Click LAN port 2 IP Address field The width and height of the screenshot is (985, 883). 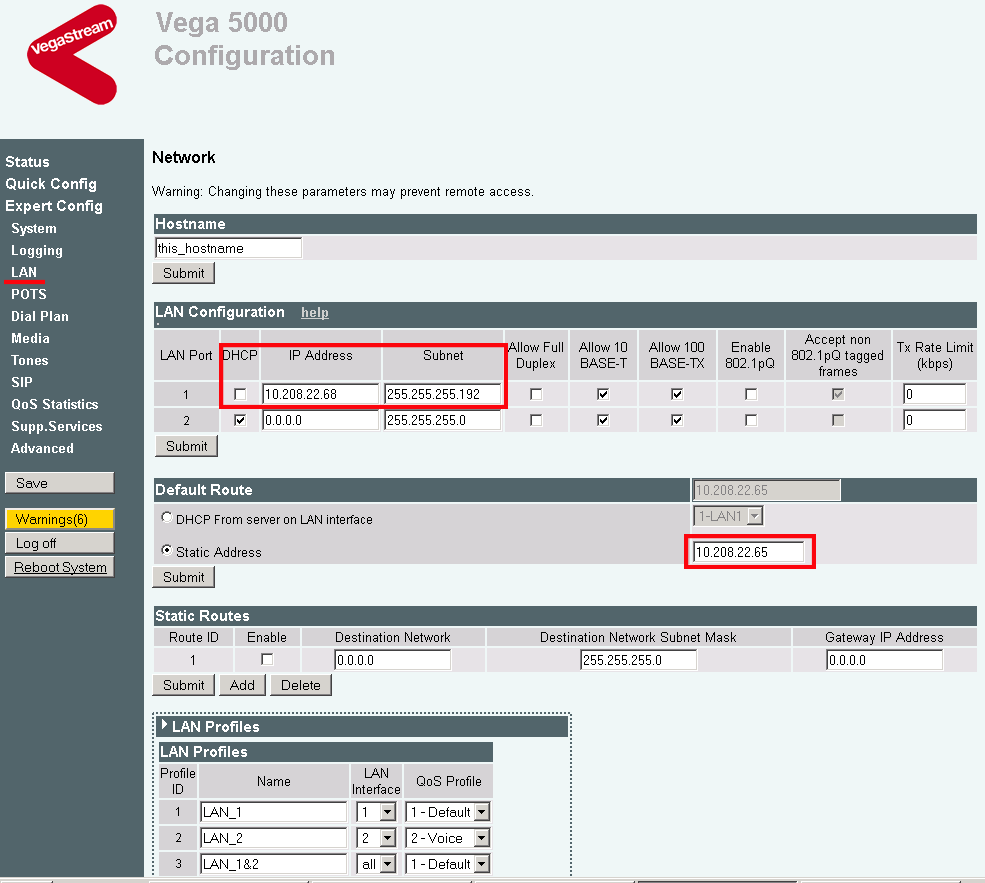[x=320, y=420]
